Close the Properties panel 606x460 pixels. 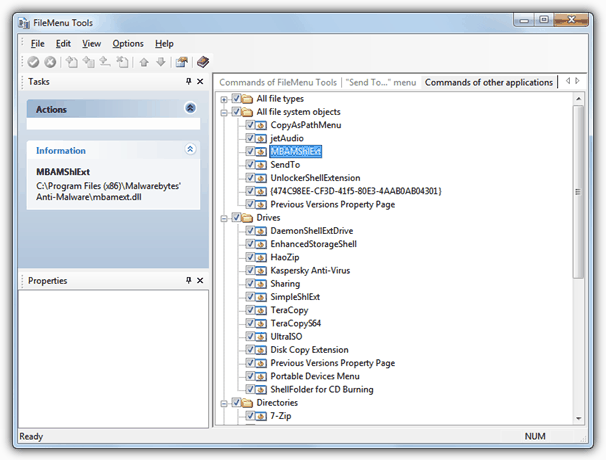[x=200, y=280]
